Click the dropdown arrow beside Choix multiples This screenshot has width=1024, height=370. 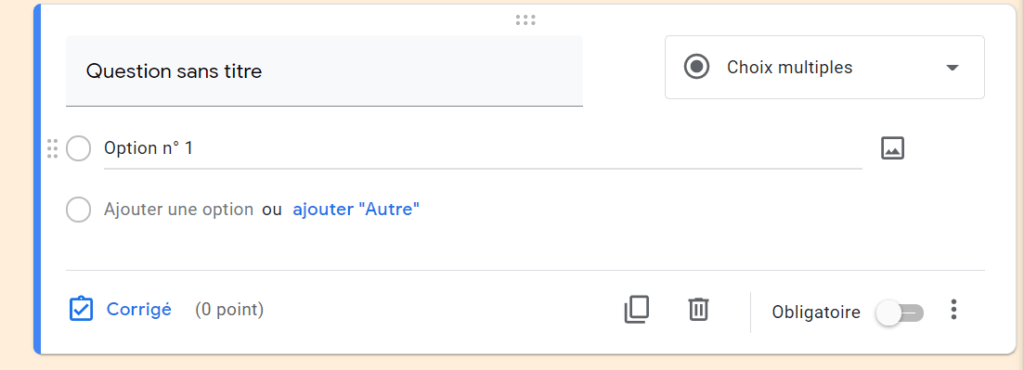pyautogui.click(x=952, y=67)
